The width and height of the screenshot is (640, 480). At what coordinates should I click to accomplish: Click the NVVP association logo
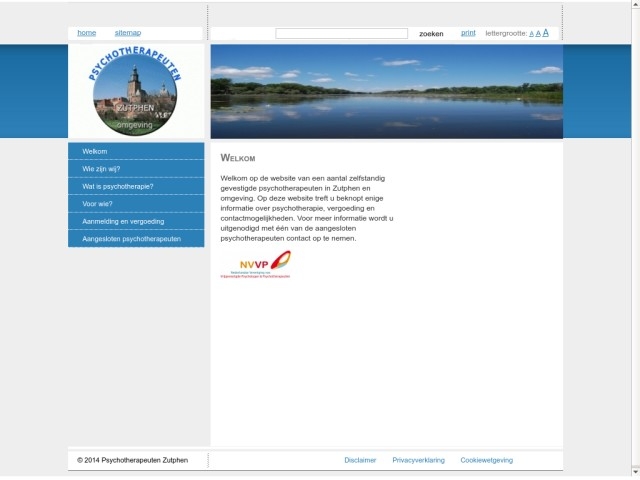(x=256, y=265)
